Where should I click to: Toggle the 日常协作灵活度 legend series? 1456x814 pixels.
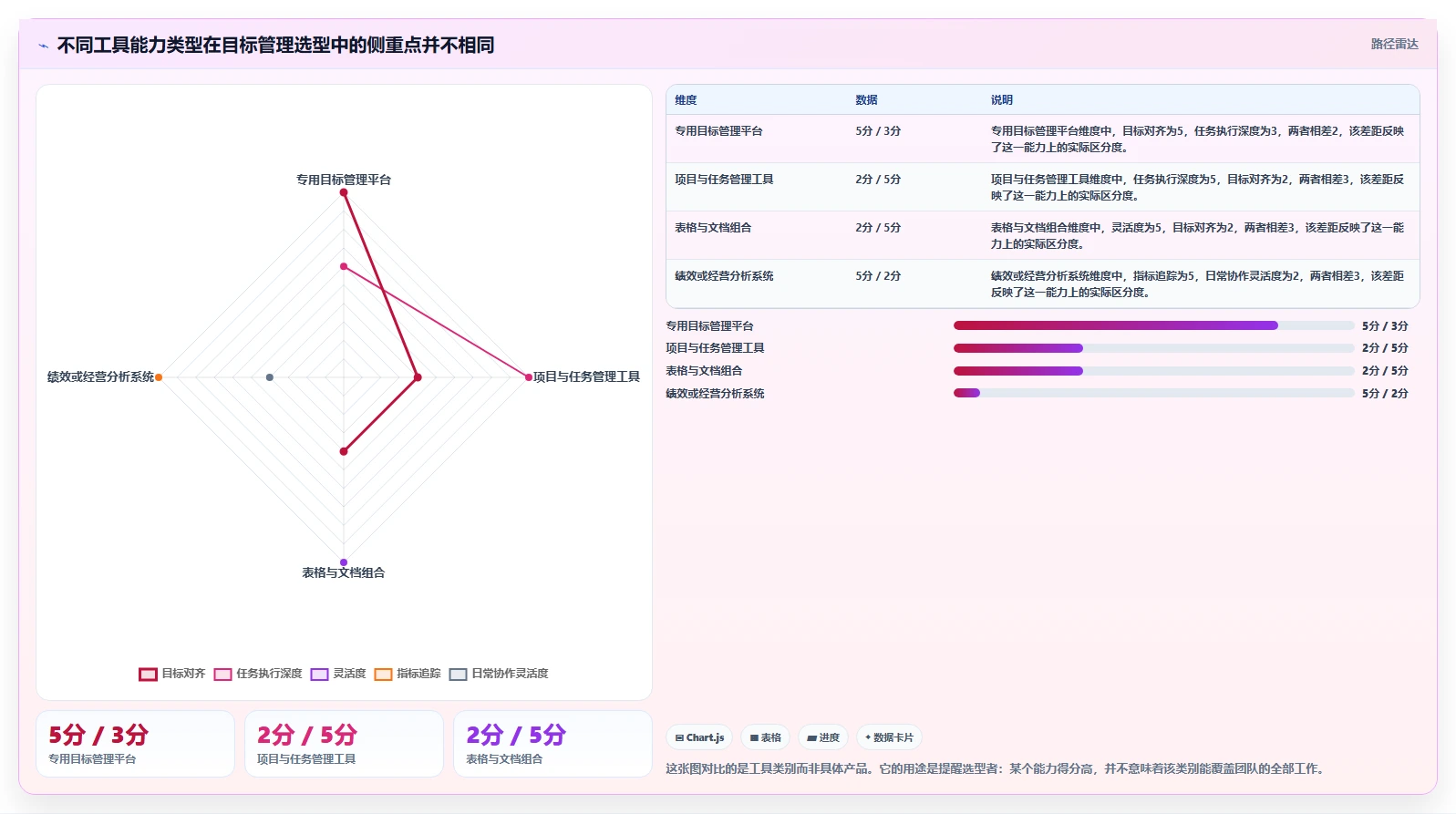pyautogui.click(x=499, y=674)
